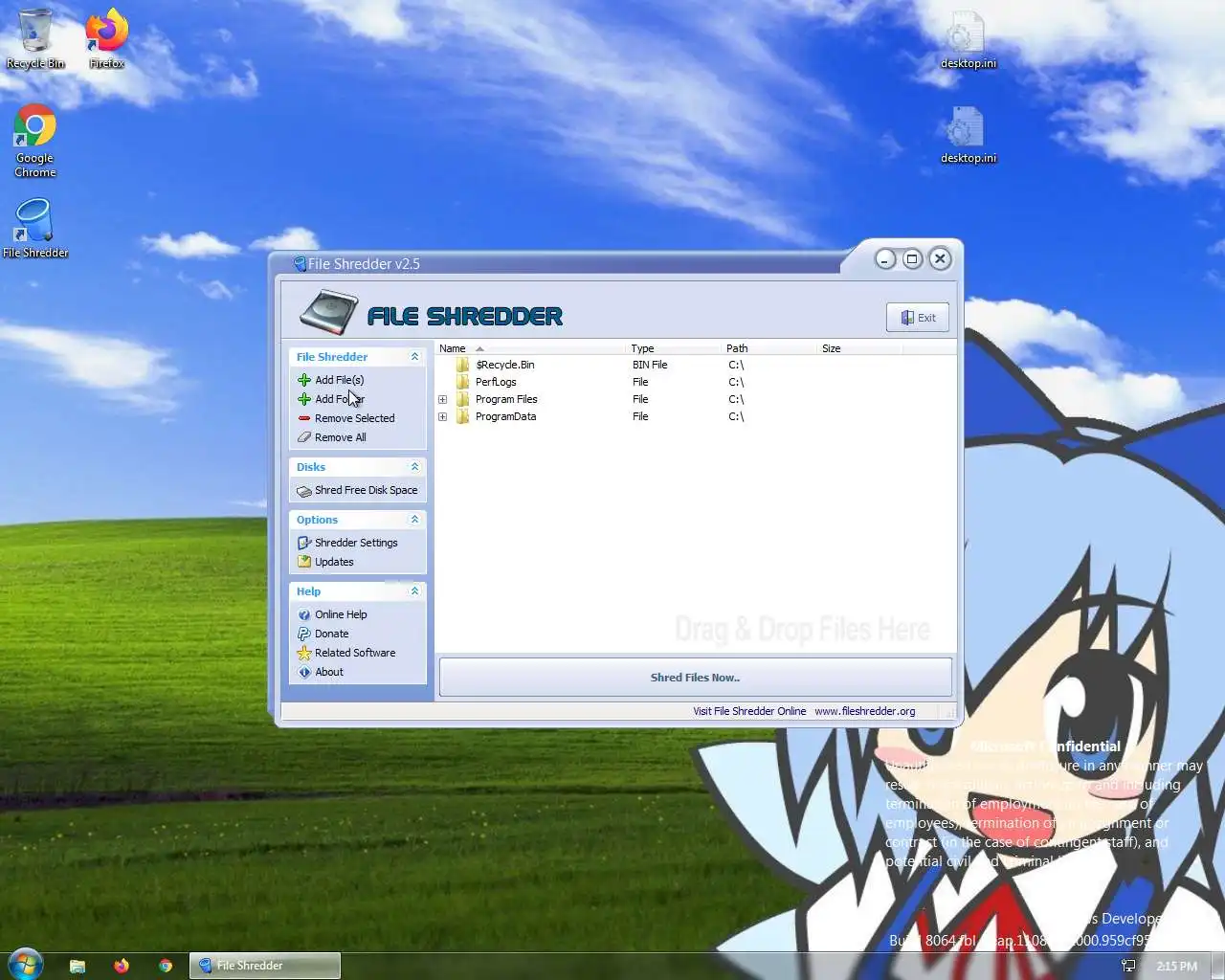
Task: Click the About info icon
Action: pos(304,672)
